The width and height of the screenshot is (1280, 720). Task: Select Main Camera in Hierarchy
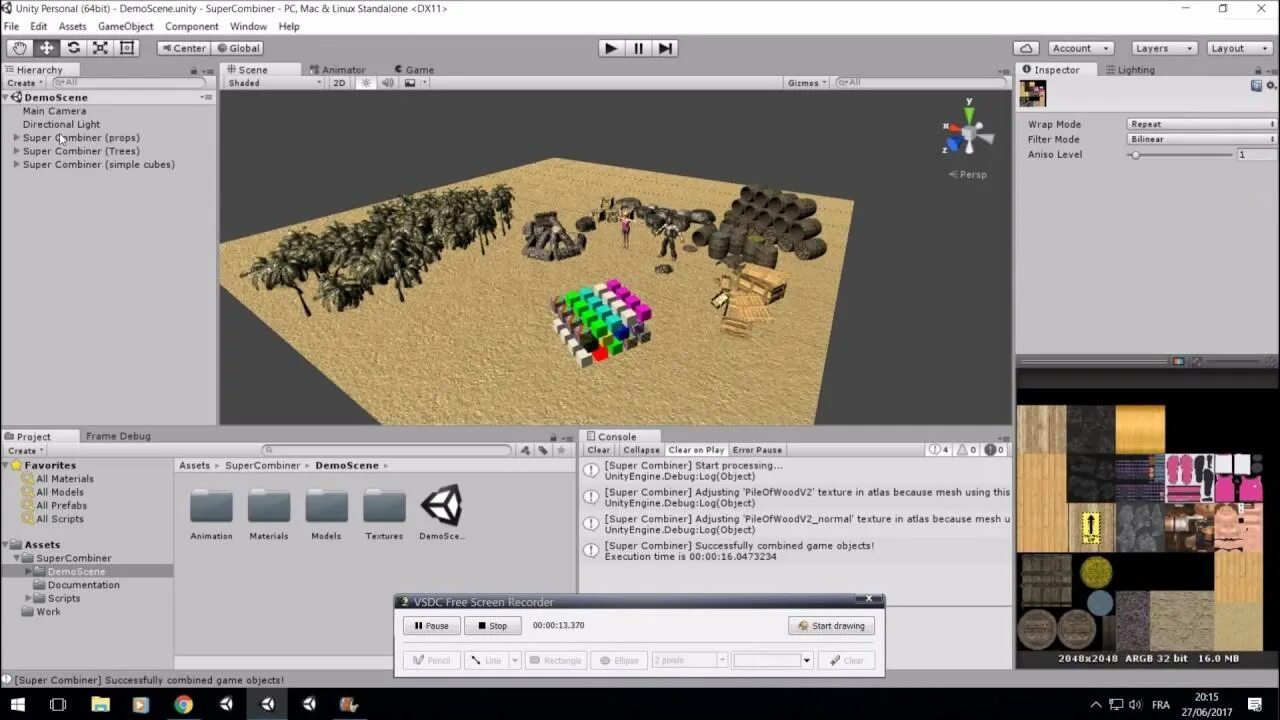55,111
